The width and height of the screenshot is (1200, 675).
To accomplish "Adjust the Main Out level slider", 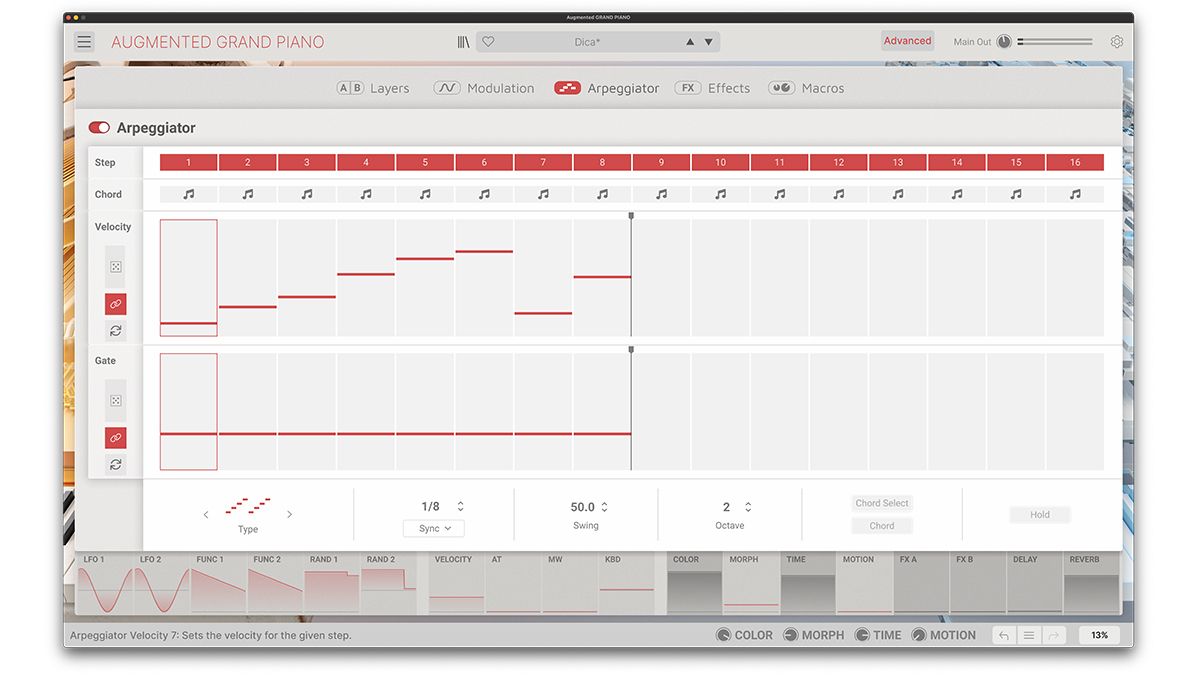I will click(1055, 42).
